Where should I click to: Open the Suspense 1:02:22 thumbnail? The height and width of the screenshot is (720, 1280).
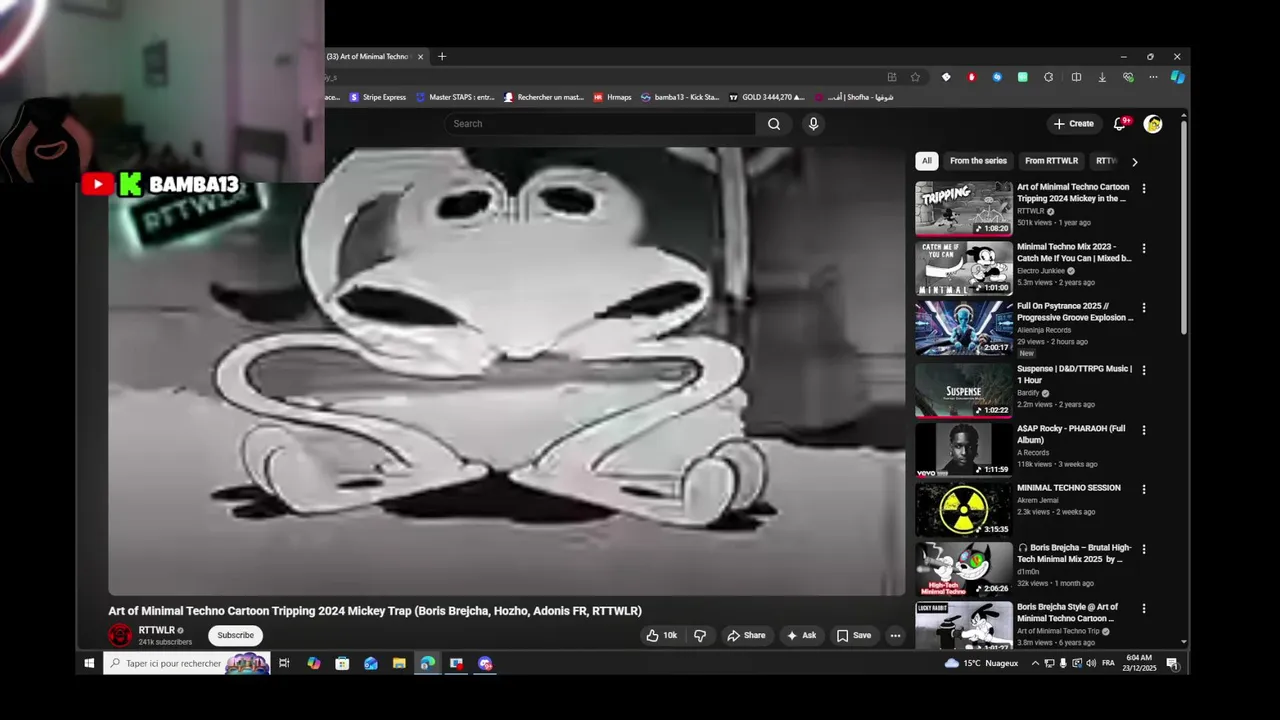point(964,390)
